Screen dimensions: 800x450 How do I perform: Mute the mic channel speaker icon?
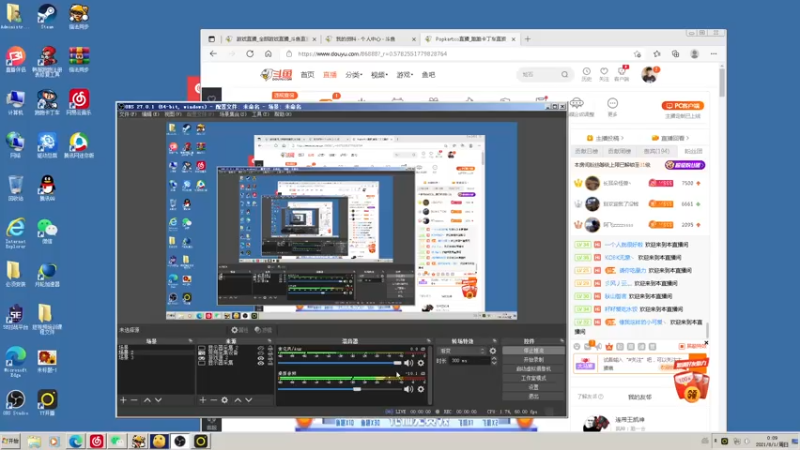click(409, 363)
